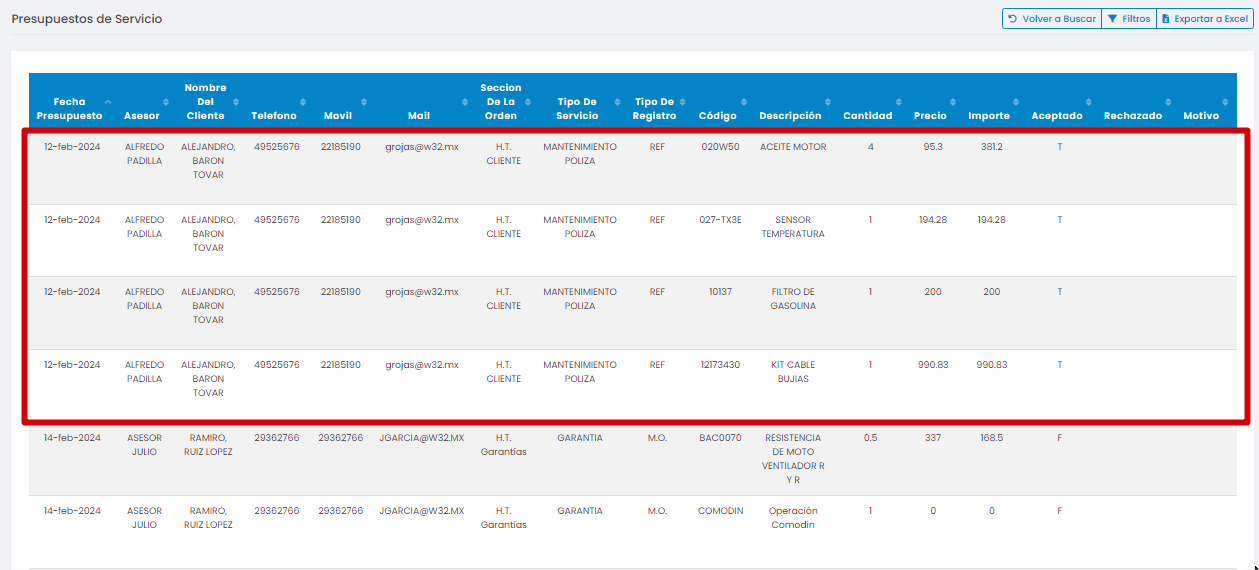Click Aceptado T in KIT CABLE BUJIAS row
1259x570 pixels.
(1060, 365)
